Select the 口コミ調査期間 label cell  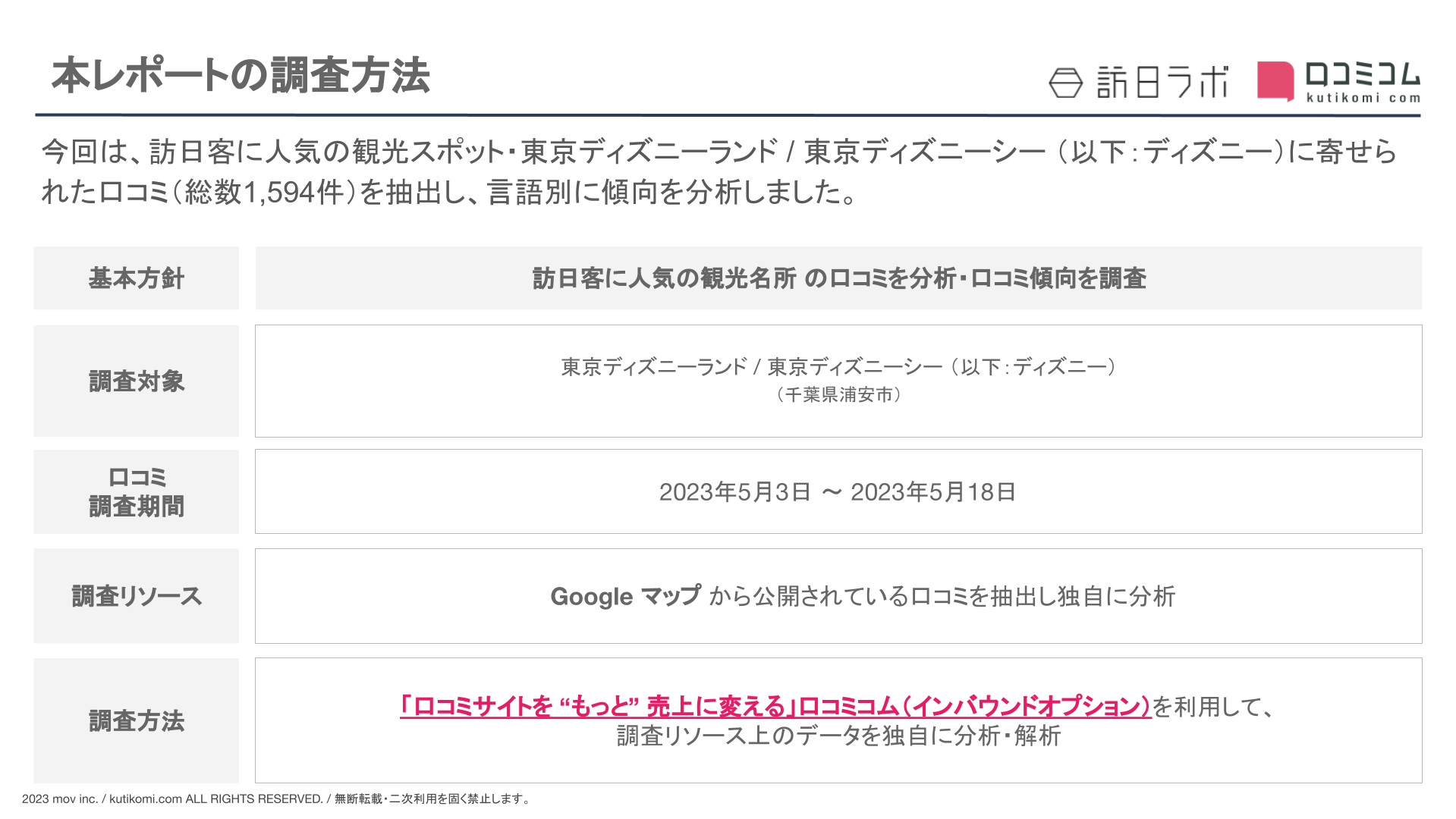(x=137, y=491)
